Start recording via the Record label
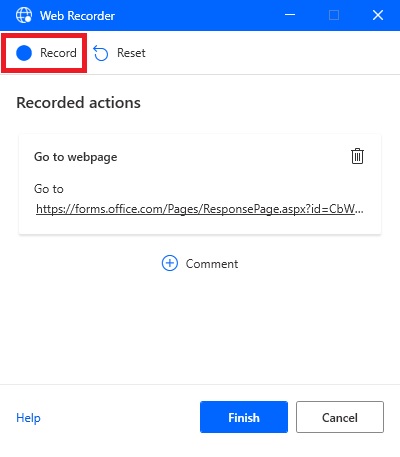Image resolution: width=400 pixels, height=457 pixels. click(58, 53)
